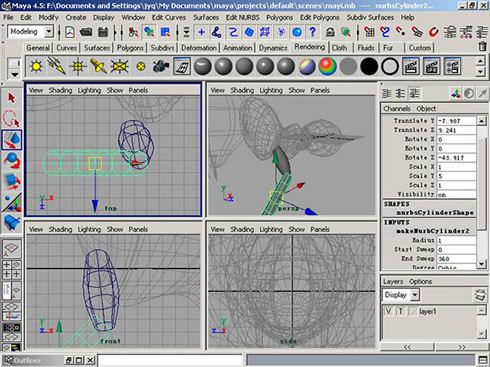Activate the Rotate tool
490x367 pixels.
[x=12, y=160]
